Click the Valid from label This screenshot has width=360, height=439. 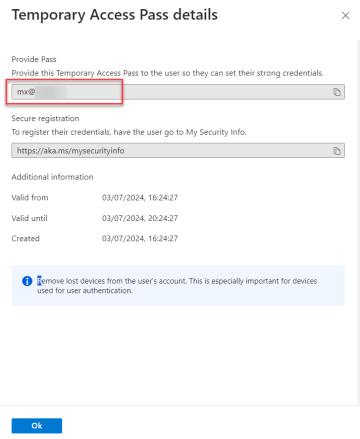point(30,198)
